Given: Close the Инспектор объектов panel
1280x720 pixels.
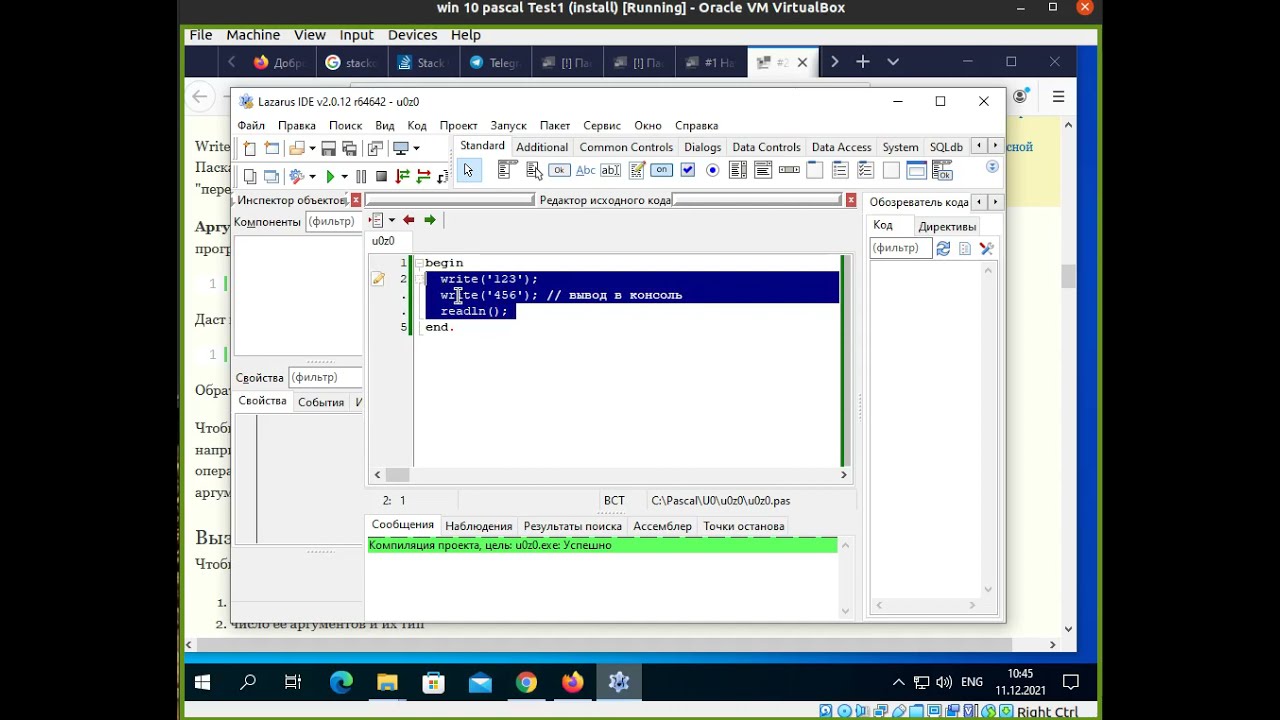Looking at the screenshot, I should [355, 200].
